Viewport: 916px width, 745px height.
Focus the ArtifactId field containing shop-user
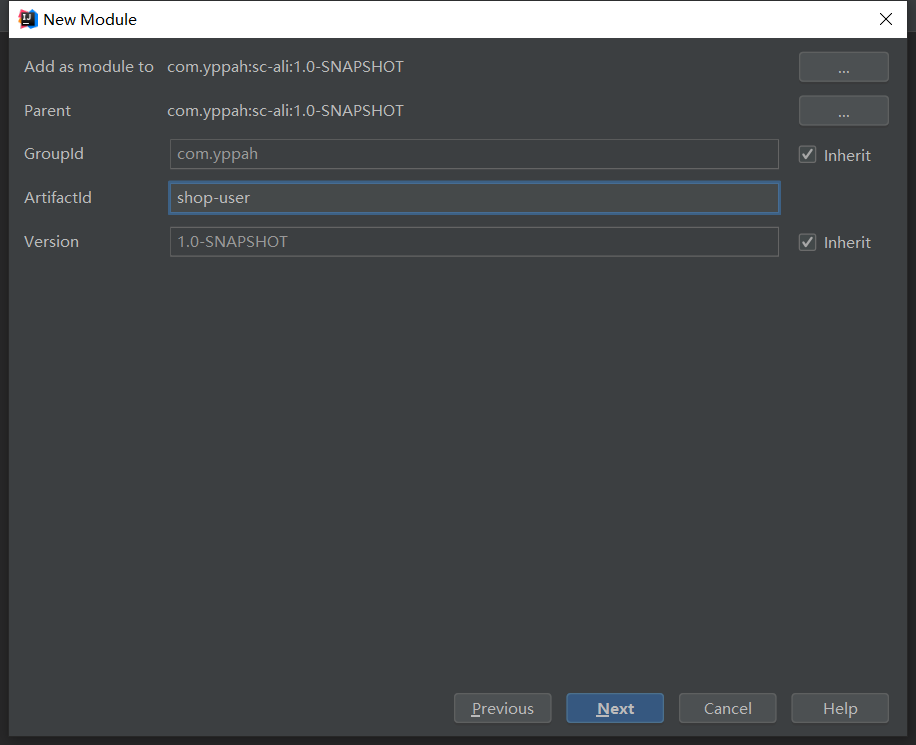(x=474, y=197)
